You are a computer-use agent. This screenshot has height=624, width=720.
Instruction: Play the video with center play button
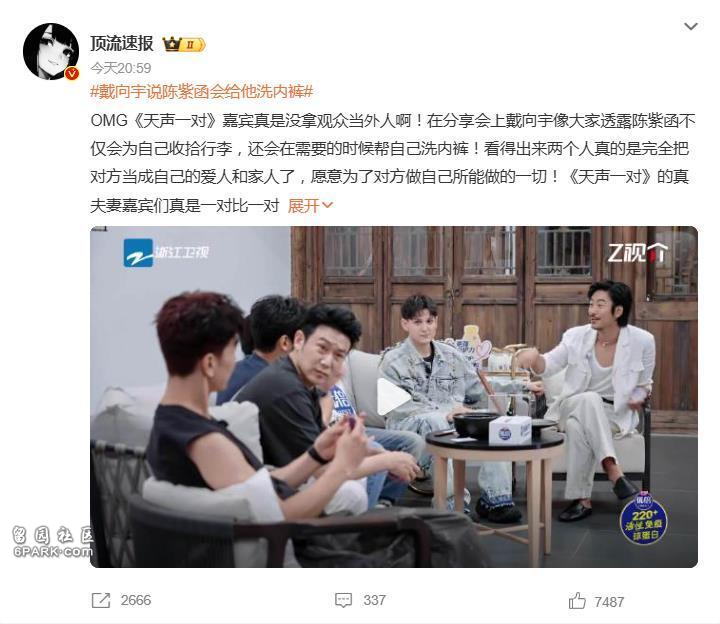coord(393,397)
